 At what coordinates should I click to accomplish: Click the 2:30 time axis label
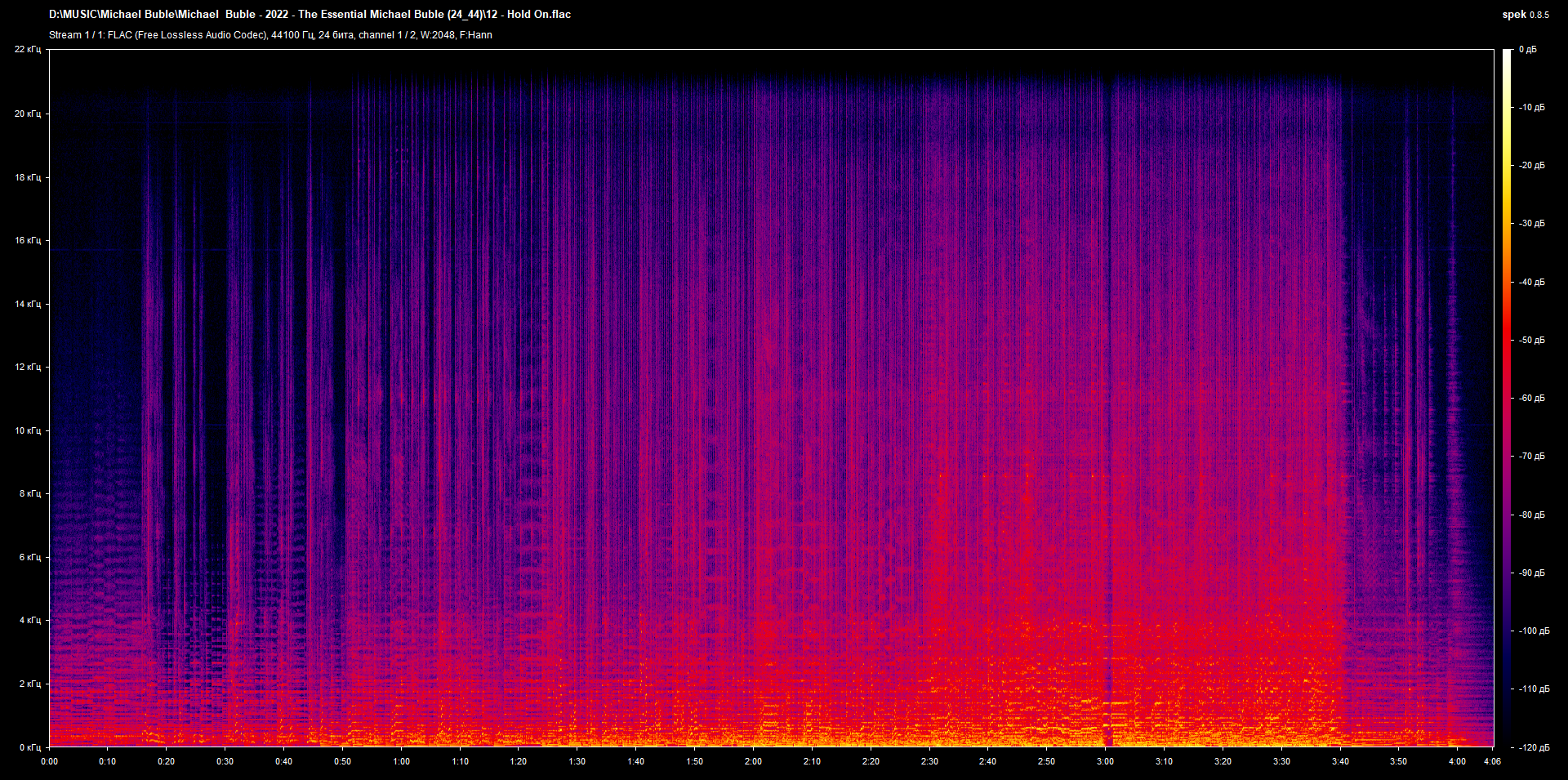tap(930, 762)
